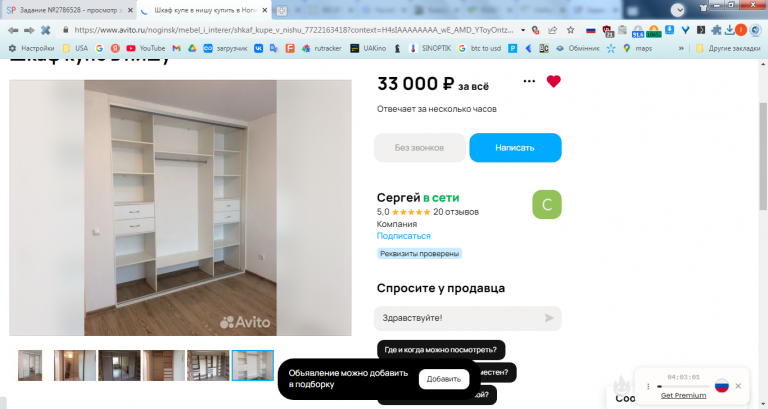The height and width of the screenshot is (409, 768).
Task: Open the three-dots more options menu
Action: [529, 81]
